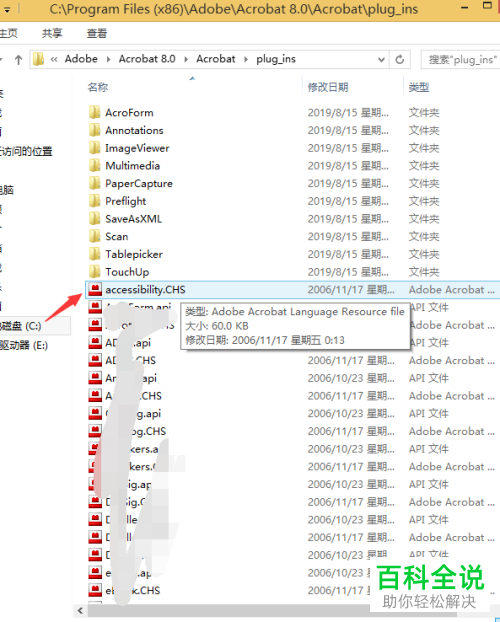Open the address bar history dropdown
This screenshot has width=500, height=622.
[381, 60]
